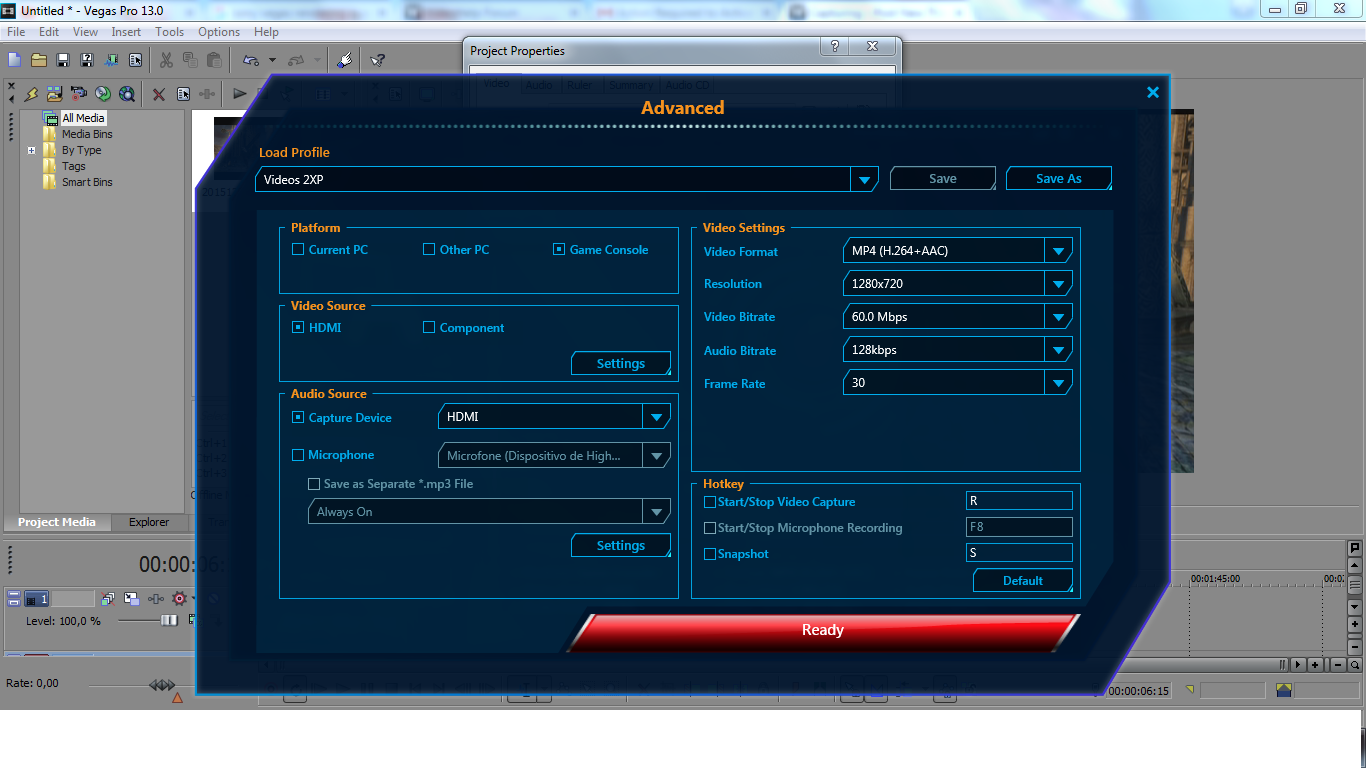
Task: Enable the Microphone audio source checkbox
Action: 298,455
